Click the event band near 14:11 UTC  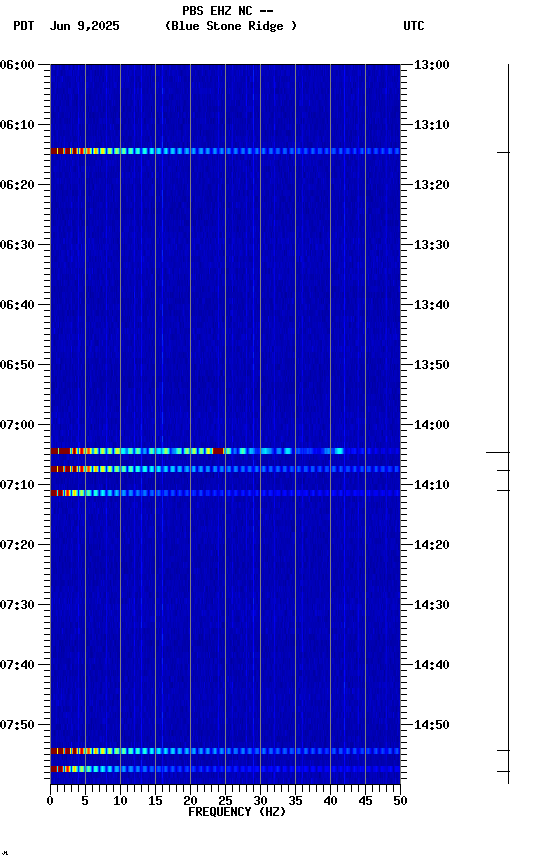225,493
